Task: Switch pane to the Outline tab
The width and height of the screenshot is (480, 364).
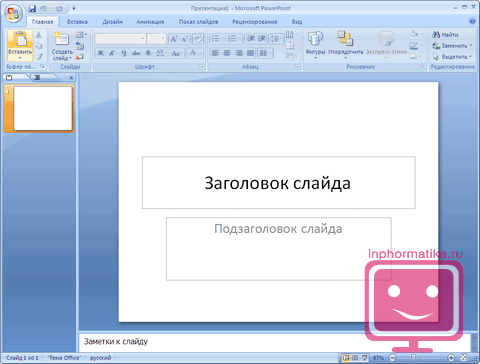Action: click(x=38, y=78)
